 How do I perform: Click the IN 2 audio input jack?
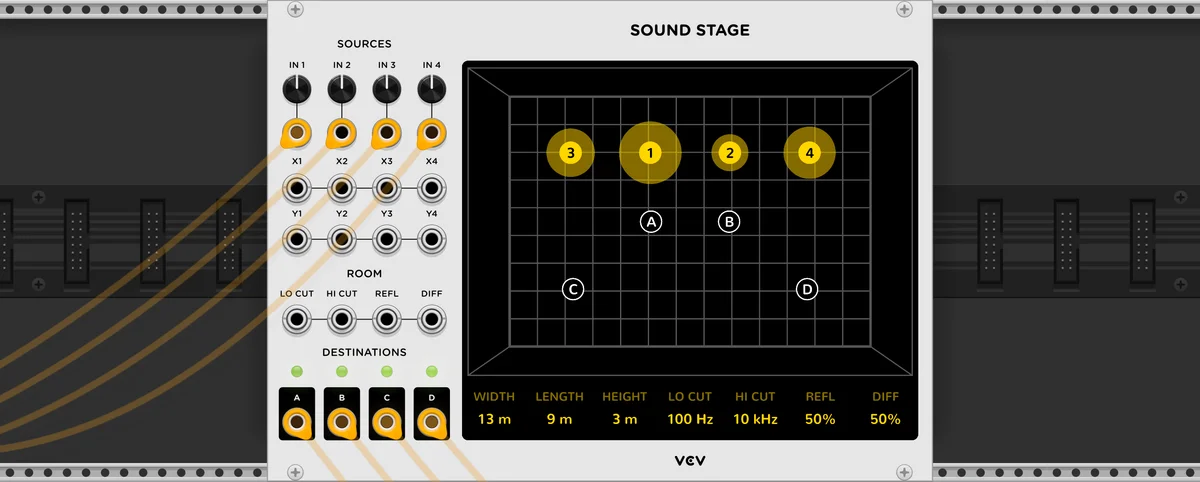pyautogui.click(x=342, y=132)
